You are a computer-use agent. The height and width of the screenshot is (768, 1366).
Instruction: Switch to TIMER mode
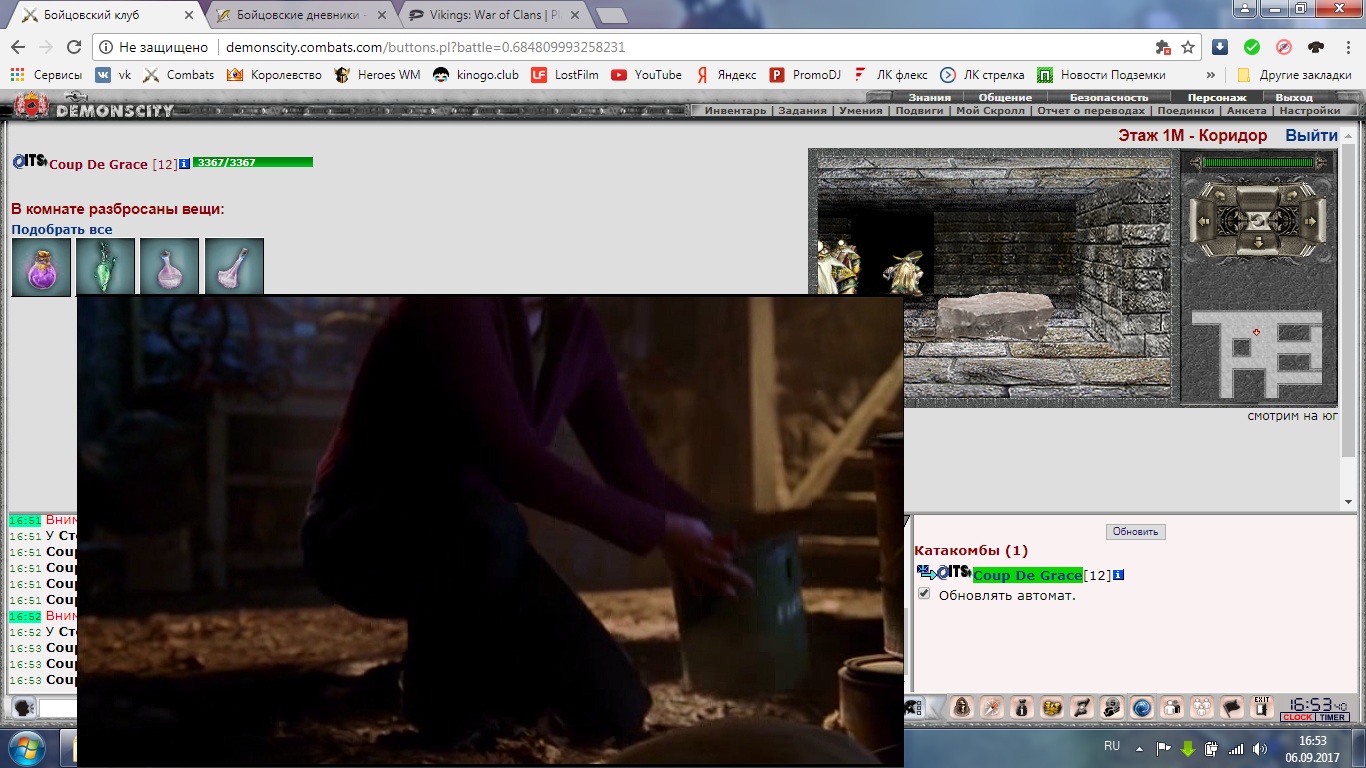tap(1333, 717)
